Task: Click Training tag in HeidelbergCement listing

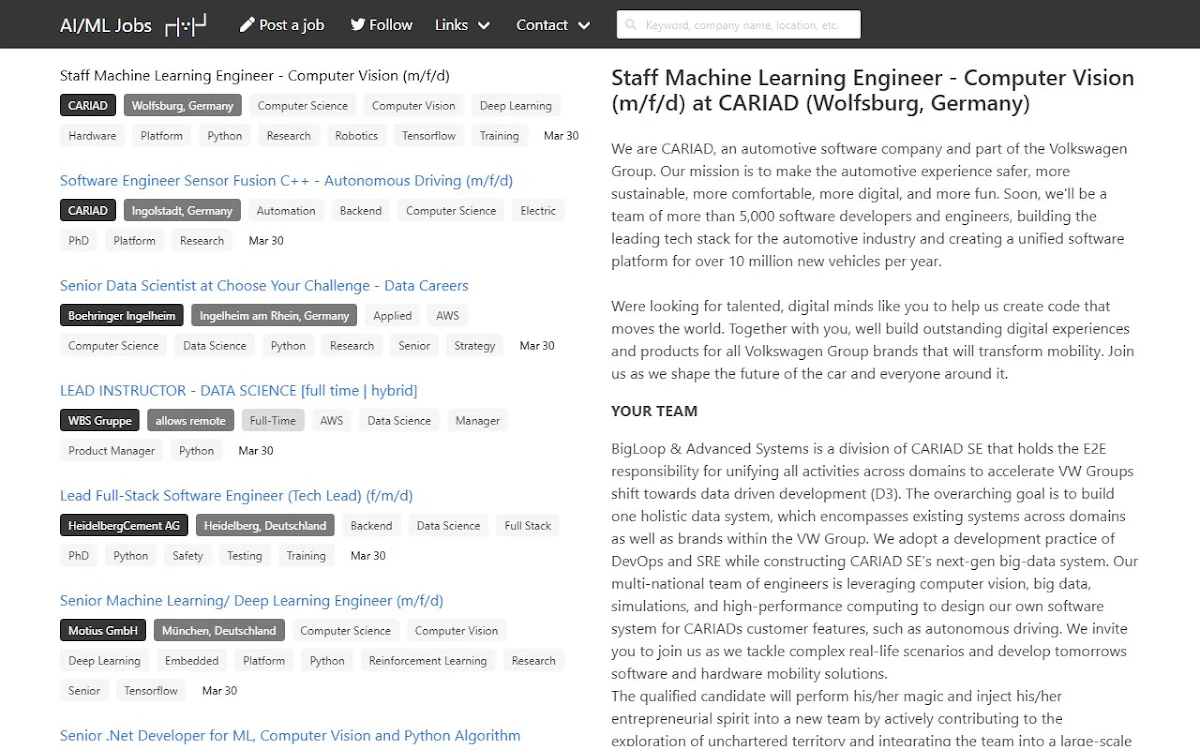Action: (306, 556)
